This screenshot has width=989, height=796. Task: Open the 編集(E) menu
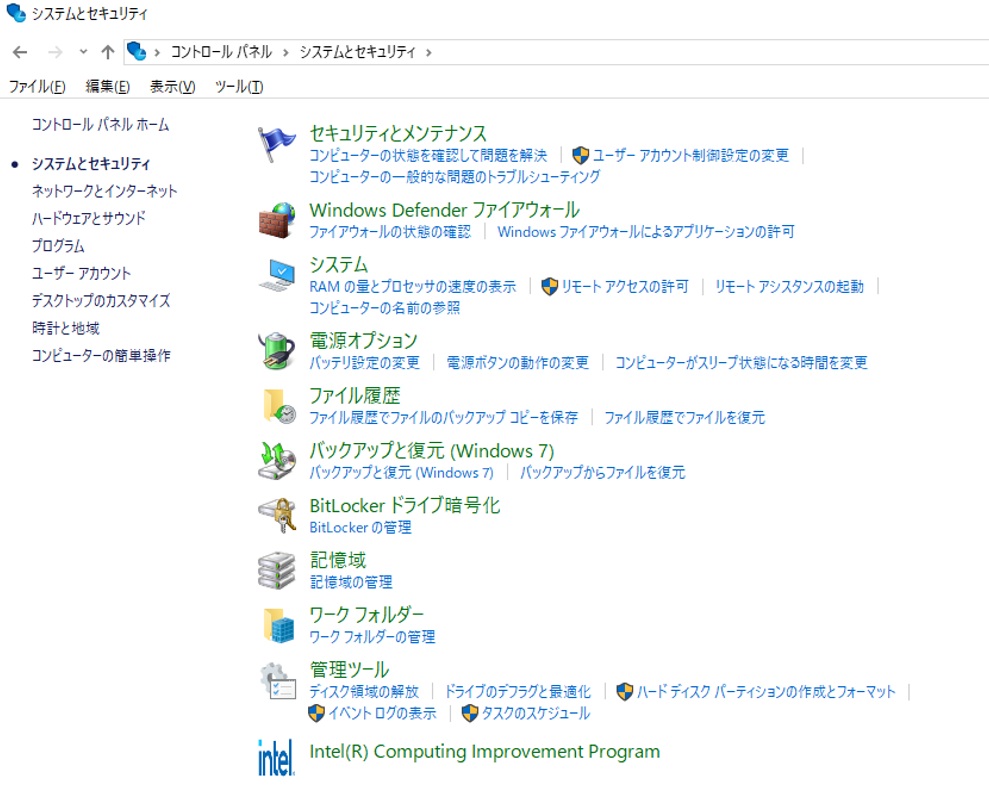click(108, 86)
